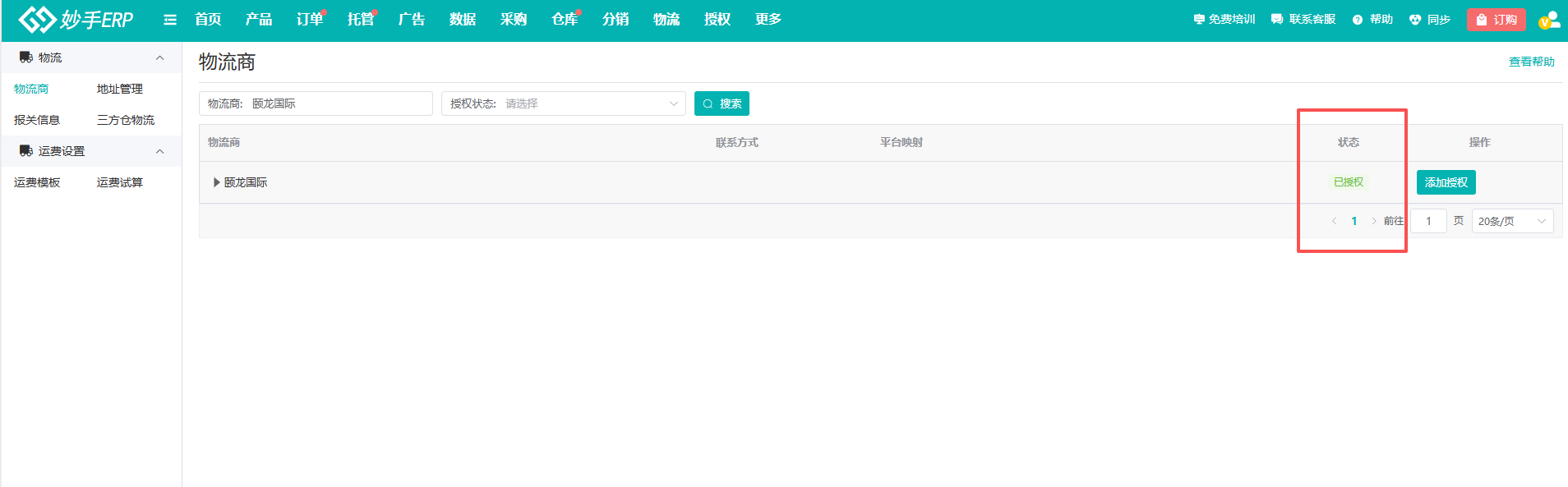Click page number 1 in pagination
The height and width of the screenshot is (487, 1568).
pyautogui.click(x=1354, y=221)
